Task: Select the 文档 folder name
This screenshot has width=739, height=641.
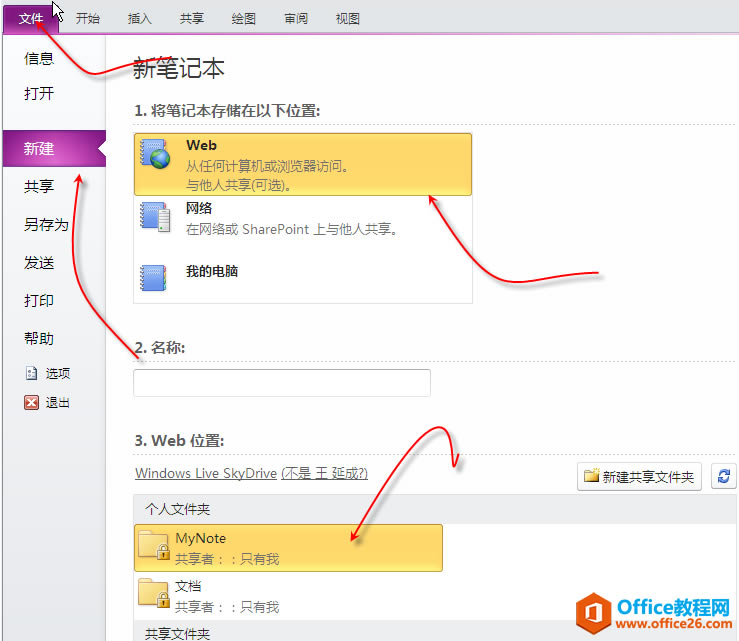Action: [188, 586]
